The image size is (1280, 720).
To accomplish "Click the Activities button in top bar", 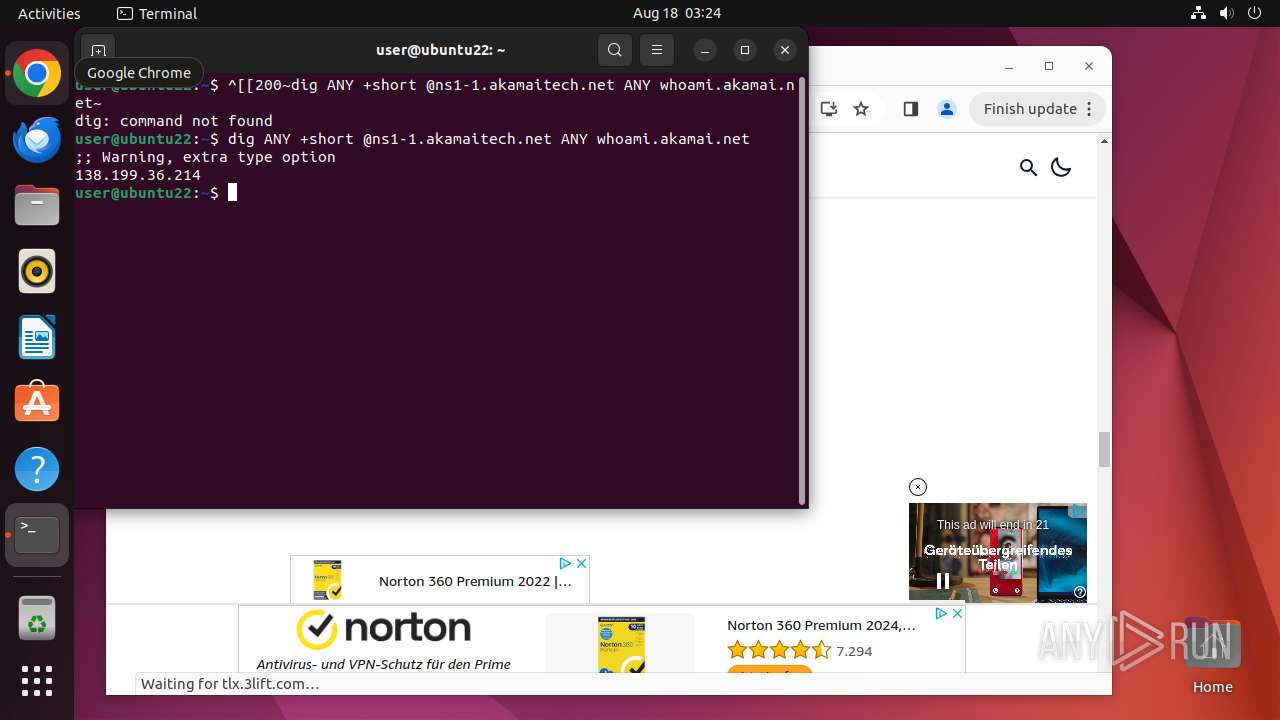I will point(49,13).
